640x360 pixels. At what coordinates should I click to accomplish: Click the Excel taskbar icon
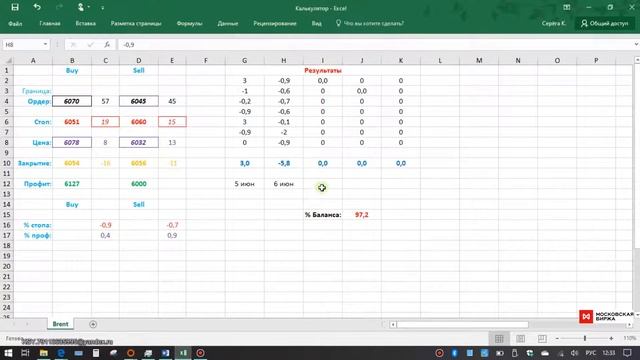pyautogui.click(x=183, y=353)
